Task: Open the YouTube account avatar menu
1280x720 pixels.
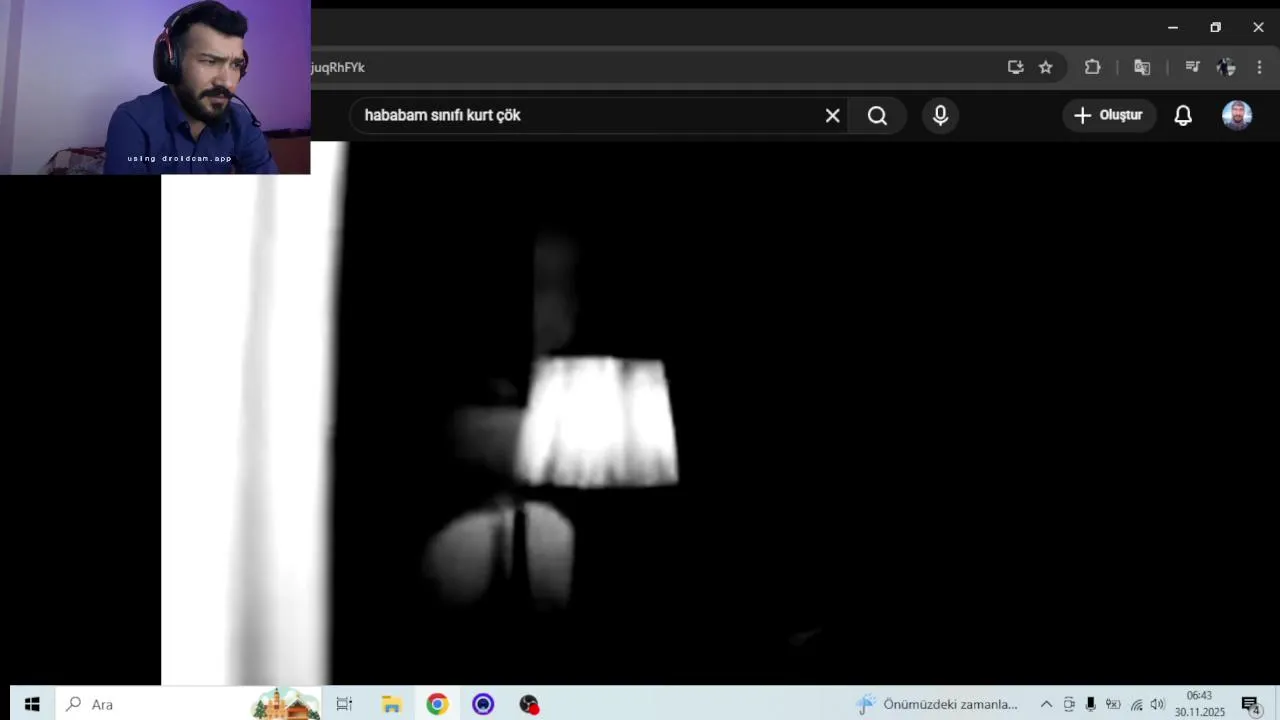Action: pyautogui.click(x=1237, y=115)
